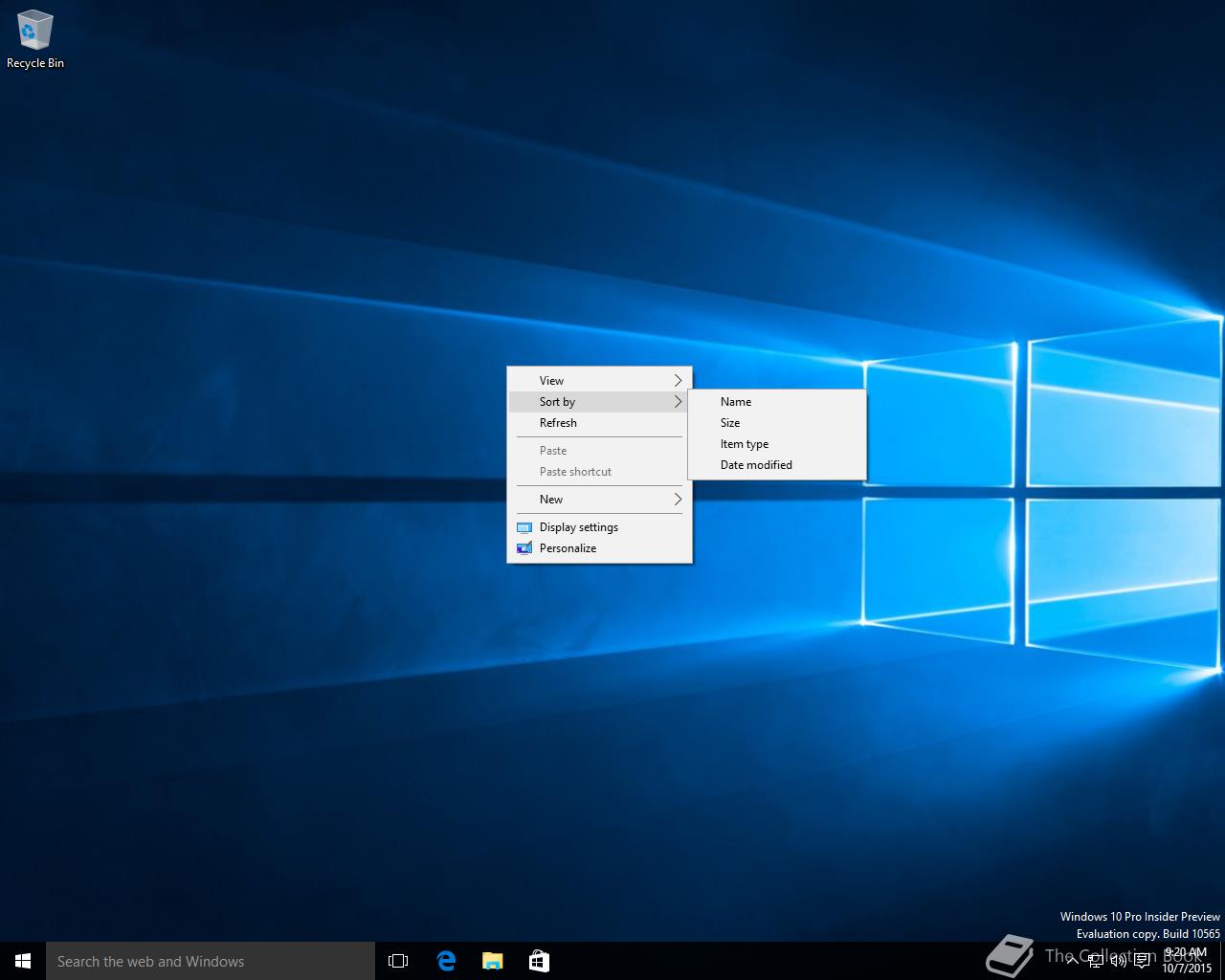Open Task View from the taskbar

coord(398,961)
